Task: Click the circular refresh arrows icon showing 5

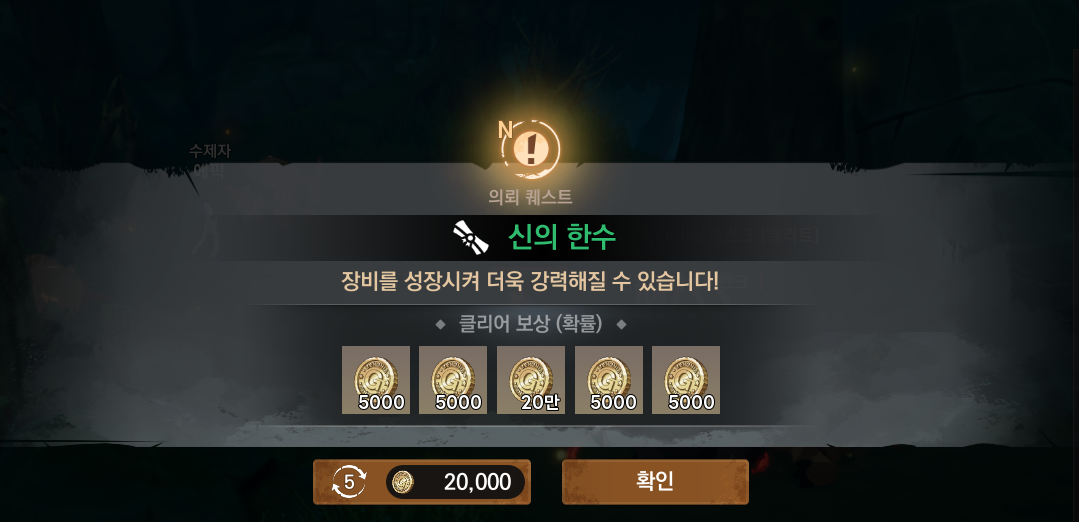Action: pyautogui.click(x=349, y=482)
